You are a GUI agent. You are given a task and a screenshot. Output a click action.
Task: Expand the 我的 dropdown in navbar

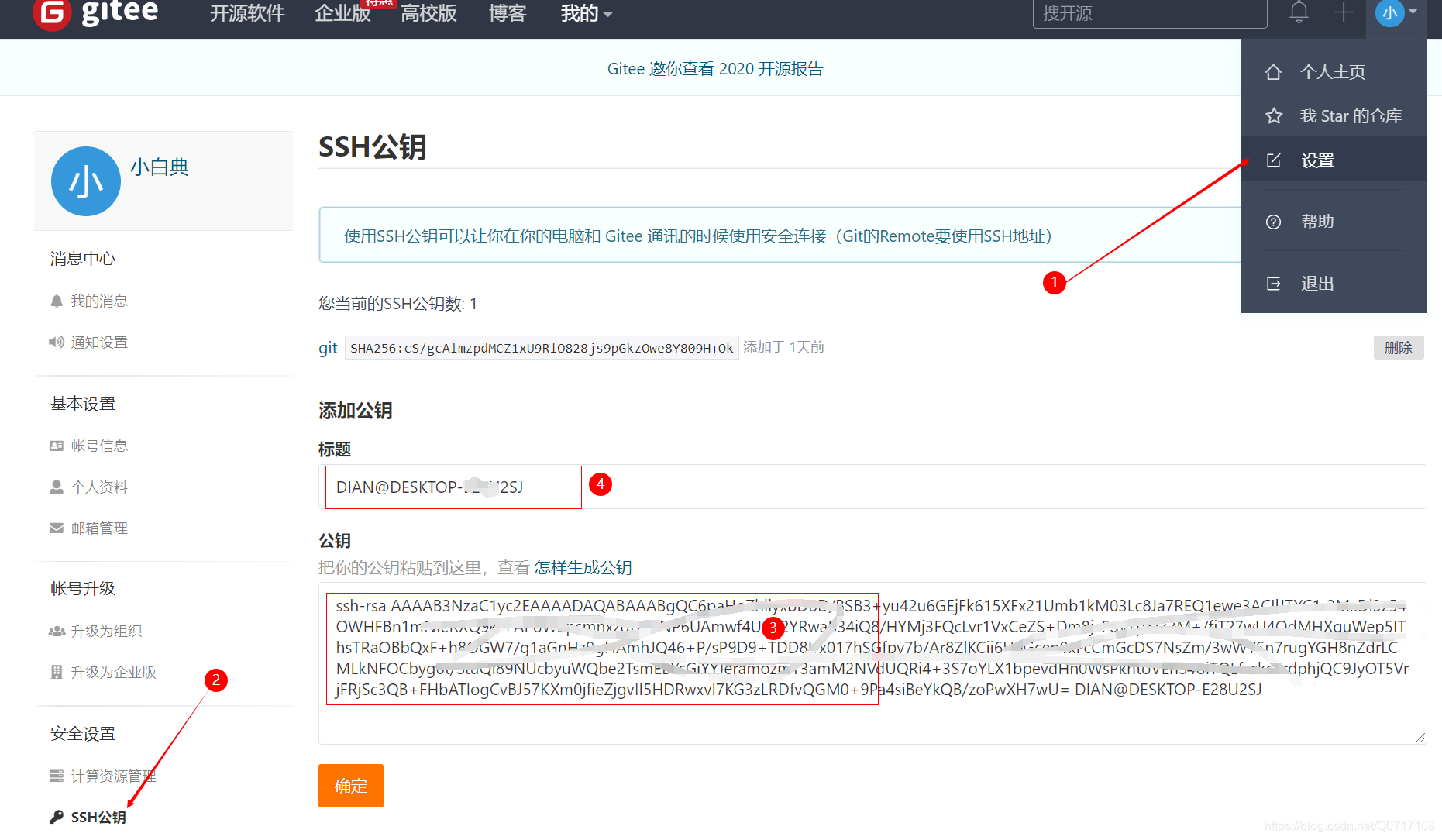point(587,14)
